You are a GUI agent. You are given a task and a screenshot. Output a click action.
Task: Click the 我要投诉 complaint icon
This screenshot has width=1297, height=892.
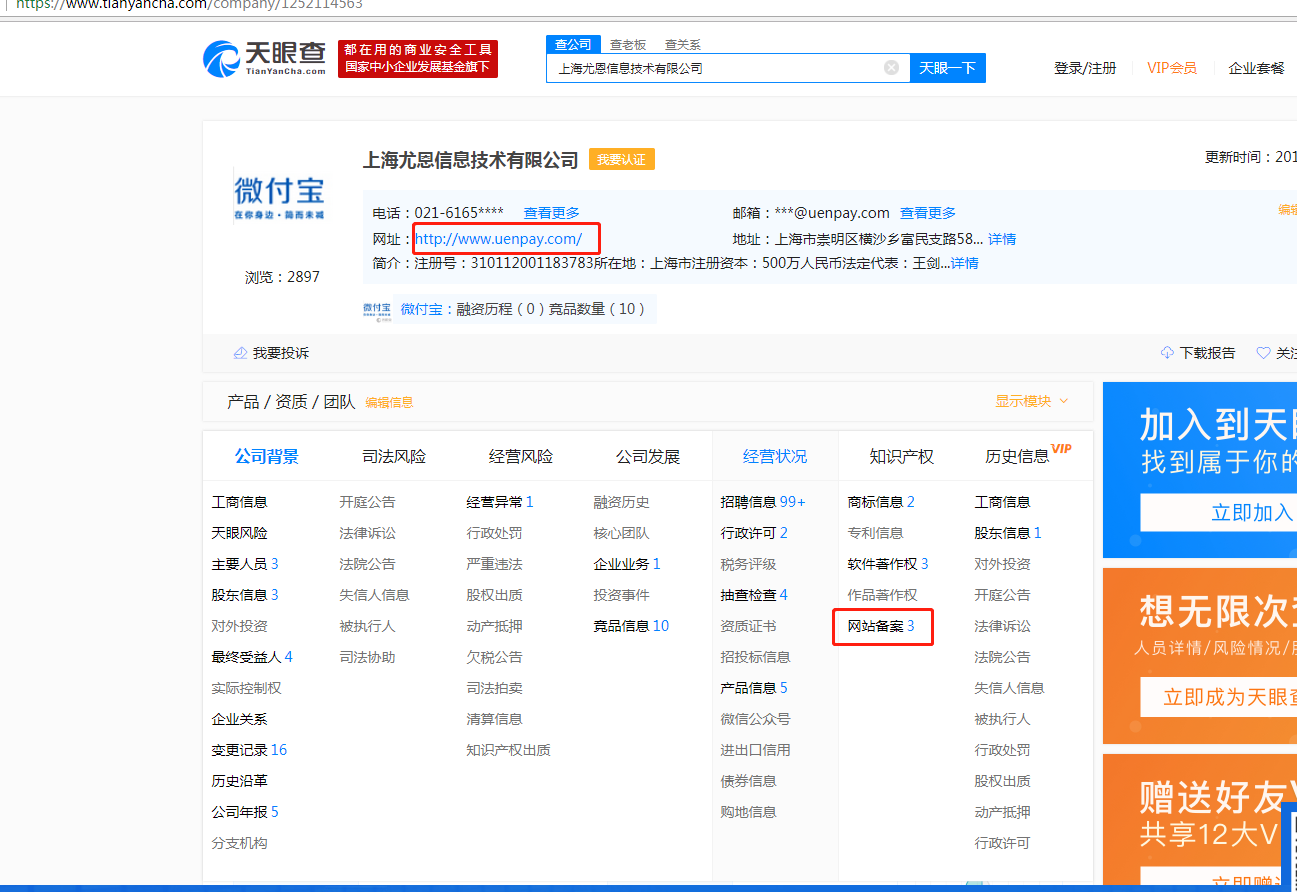240,353
